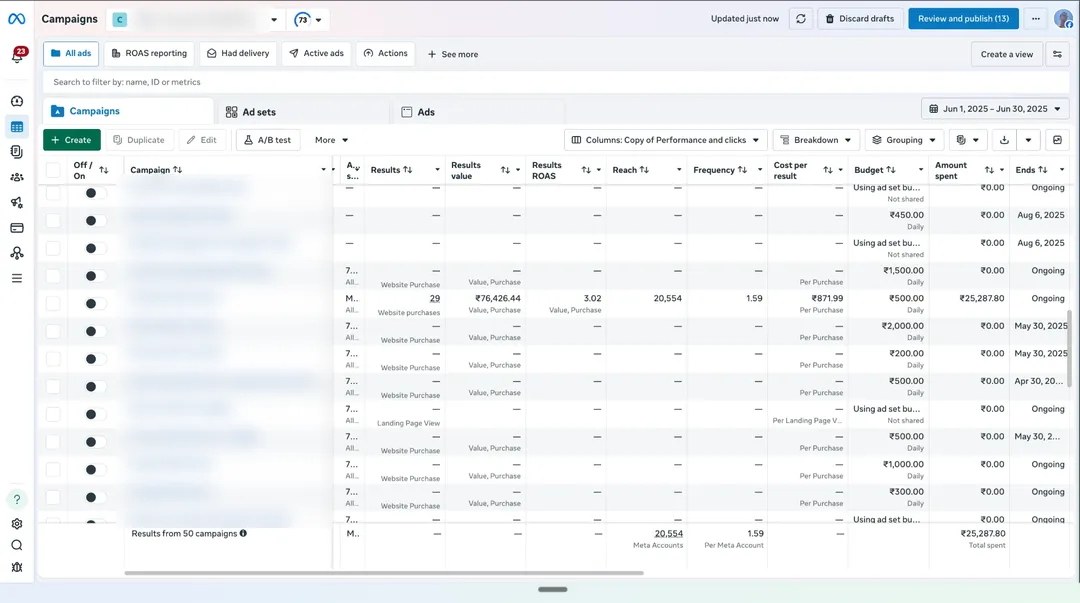Click the green Create button

click(72, 140)
